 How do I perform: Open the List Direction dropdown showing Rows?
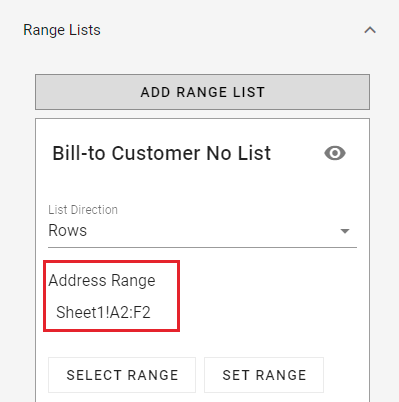click(x=202, y=231)
